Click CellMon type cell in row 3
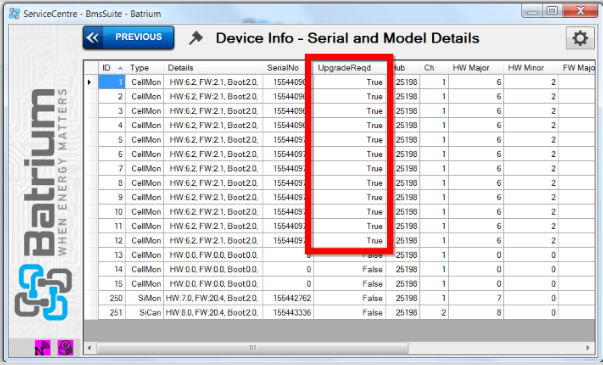603x365 pixels. click(145, 111)
